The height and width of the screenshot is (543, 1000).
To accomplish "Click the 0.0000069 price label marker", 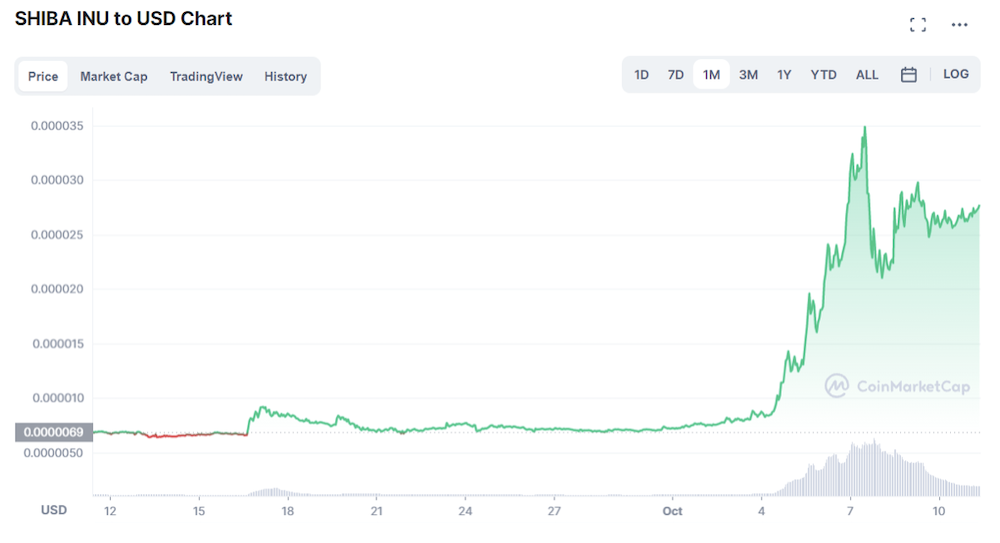I will tap(54, 432).
